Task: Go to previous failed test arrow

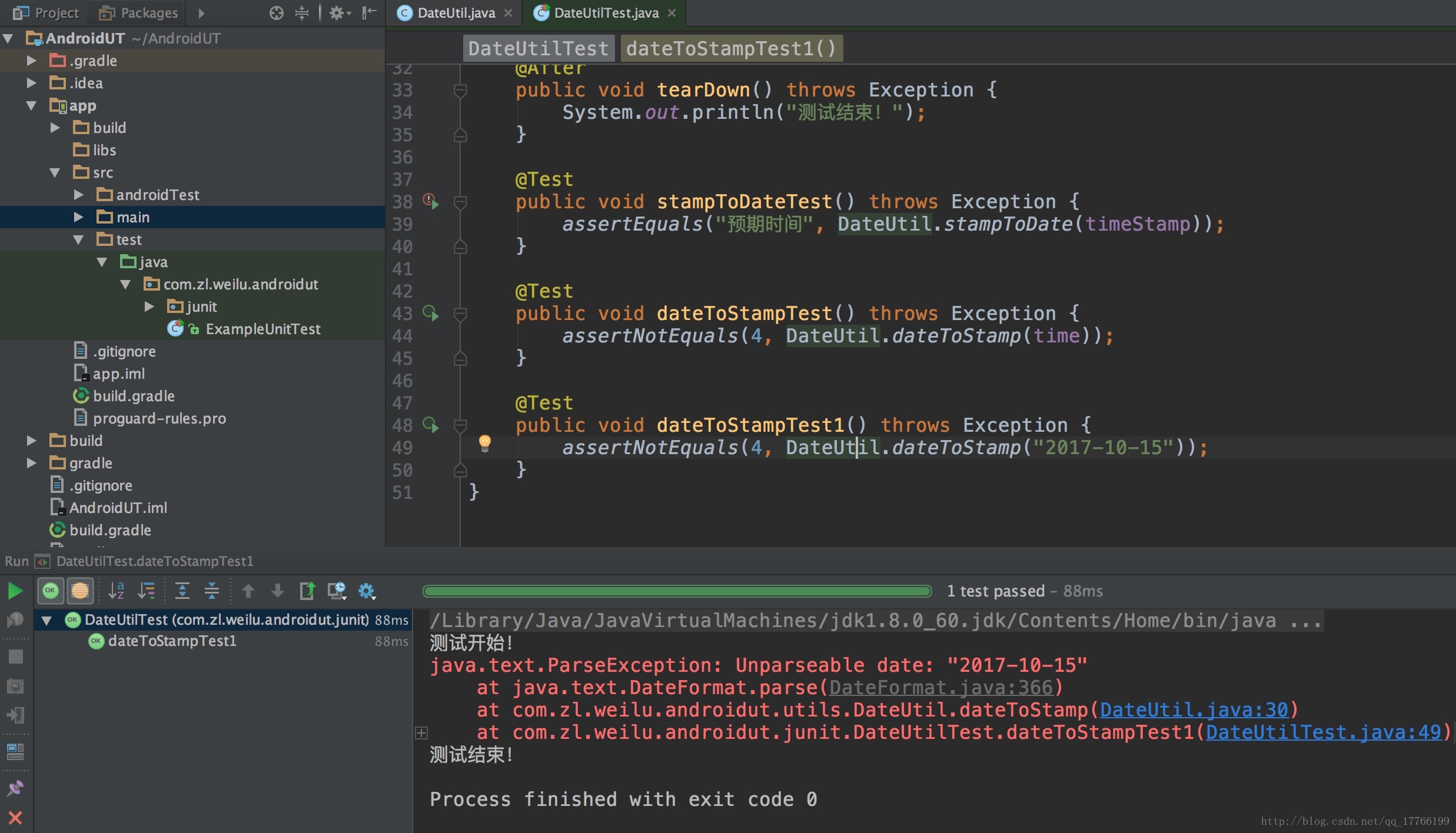Action: tap(248, 591)
